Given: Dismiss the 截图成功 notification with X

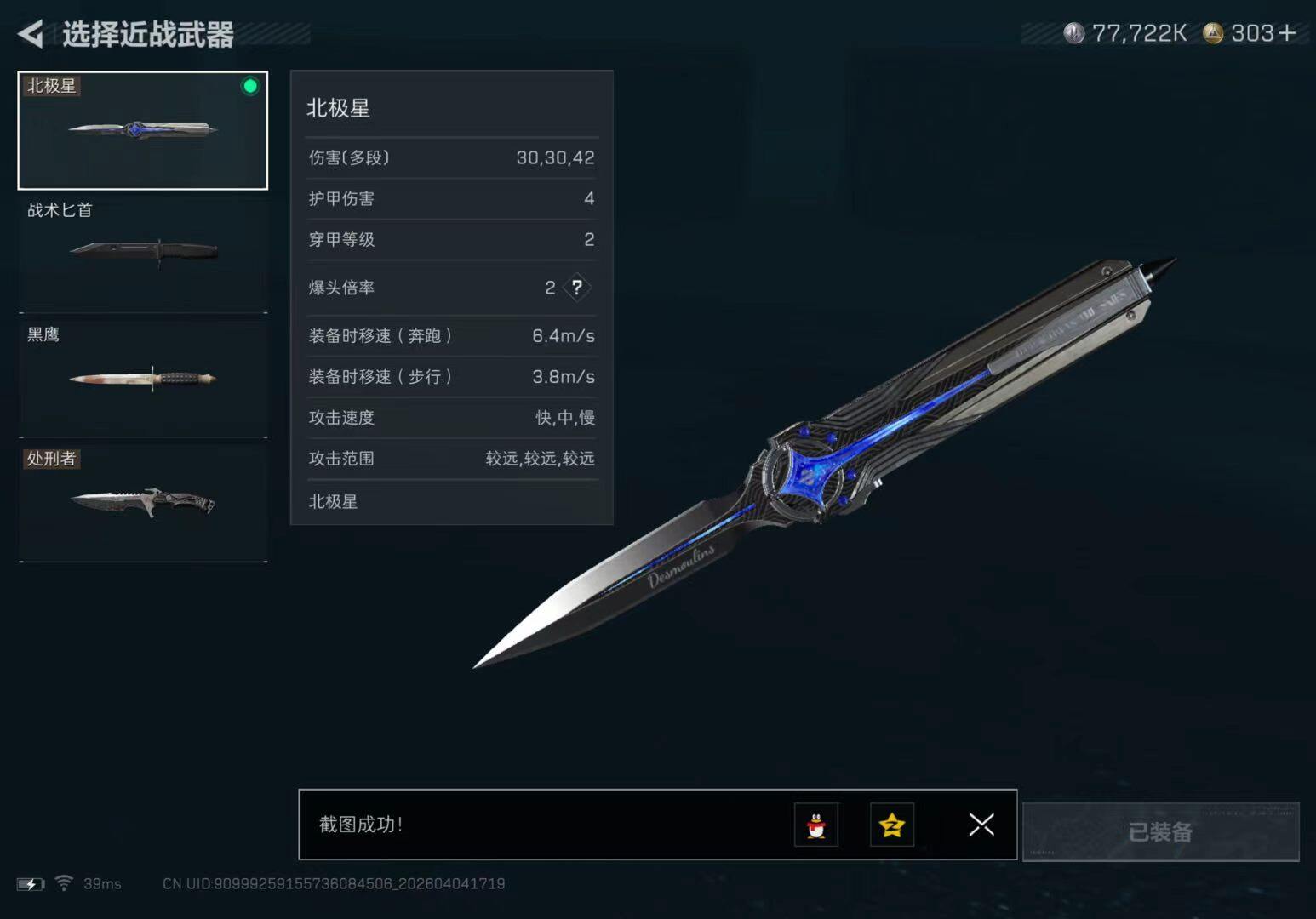Looking at the screenshot, I should [981, 825].
